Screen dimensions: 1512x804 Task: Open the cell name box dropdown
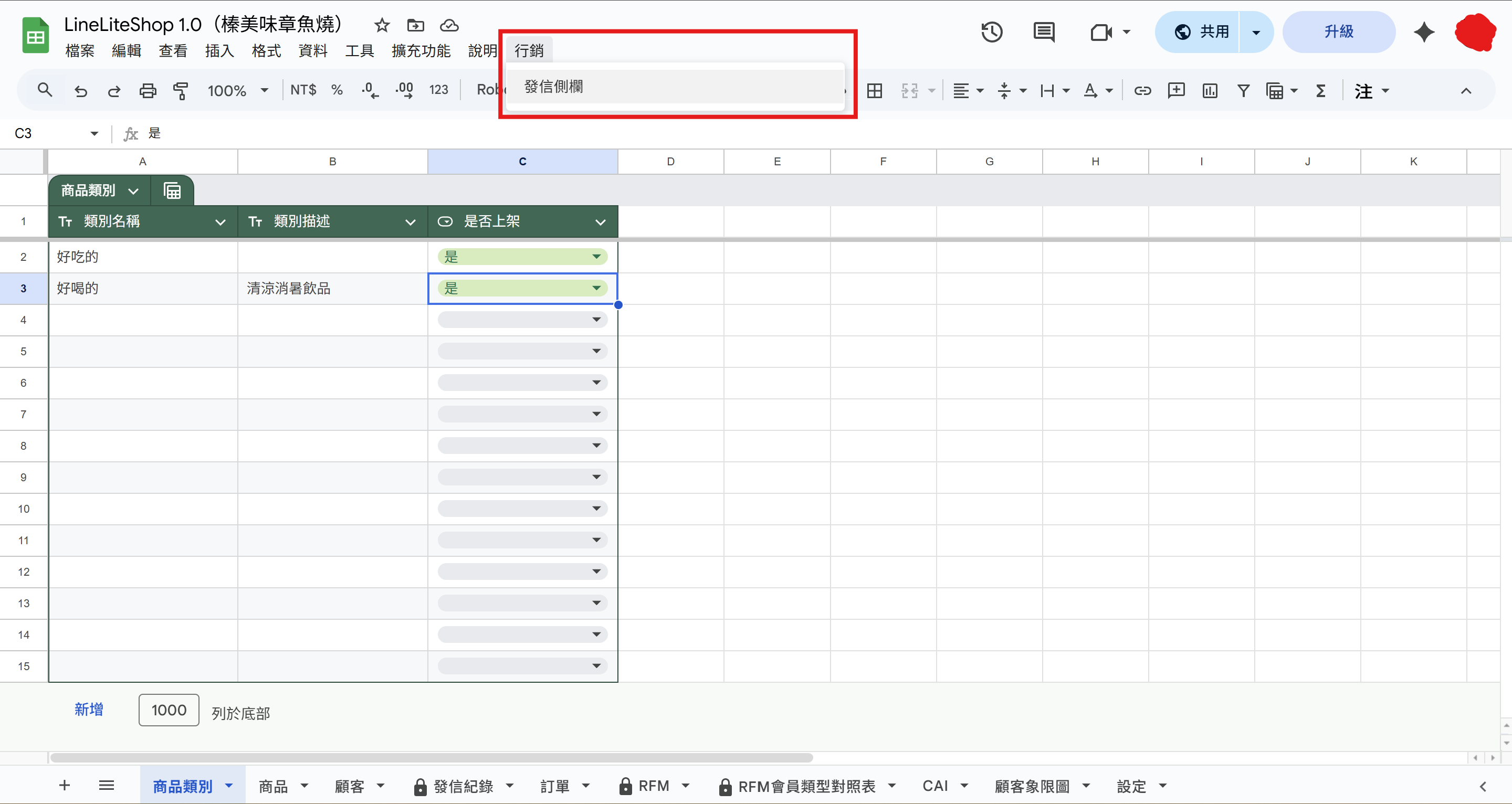(x=93, y=133)
